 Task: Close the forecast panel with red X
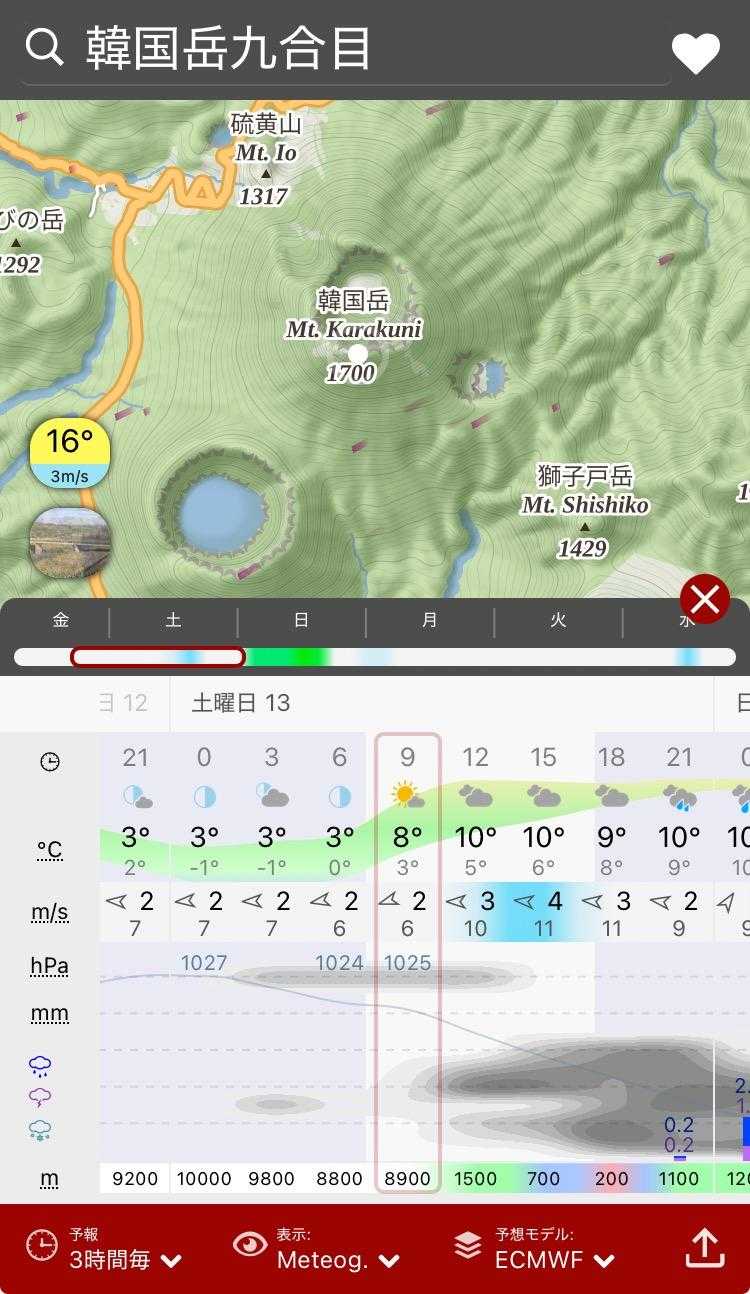[x=705, y=600]
